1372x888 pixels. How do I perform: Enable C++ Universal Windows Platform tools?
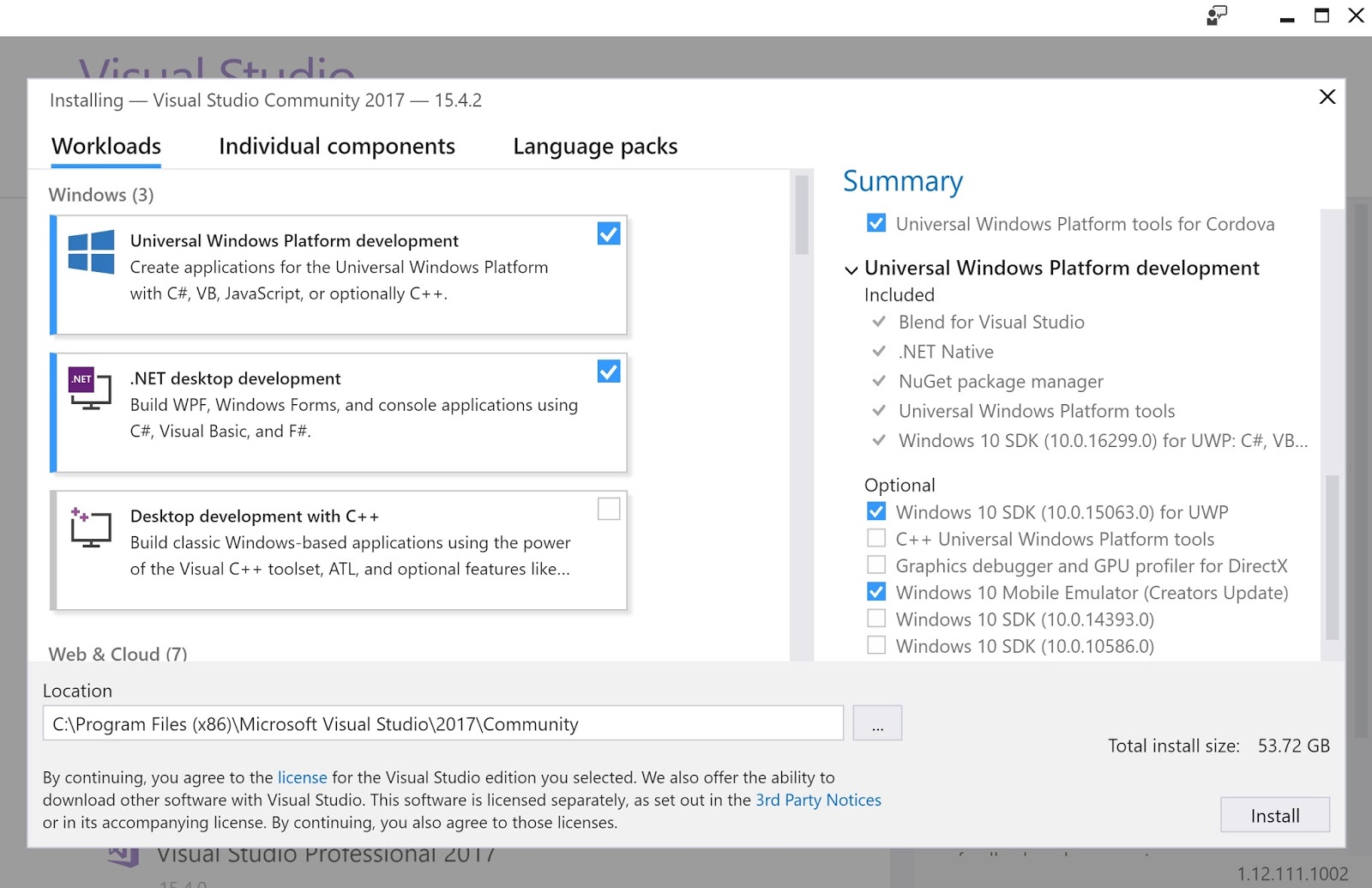(876, 538)
